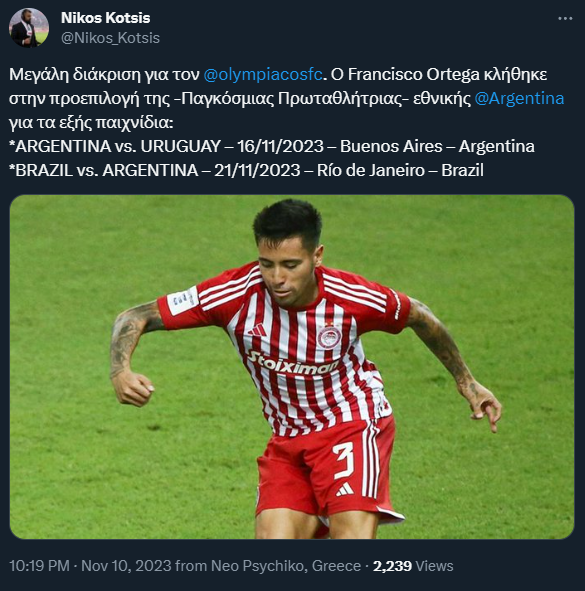Open Nikos Kotsis profile avatar

tap(29, 28)
